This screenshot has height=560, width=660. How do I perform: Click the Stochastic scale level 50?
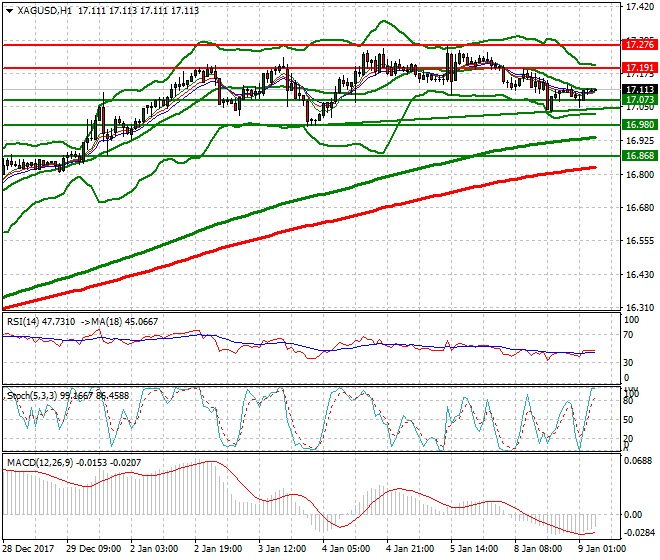(x=628, y=420)
